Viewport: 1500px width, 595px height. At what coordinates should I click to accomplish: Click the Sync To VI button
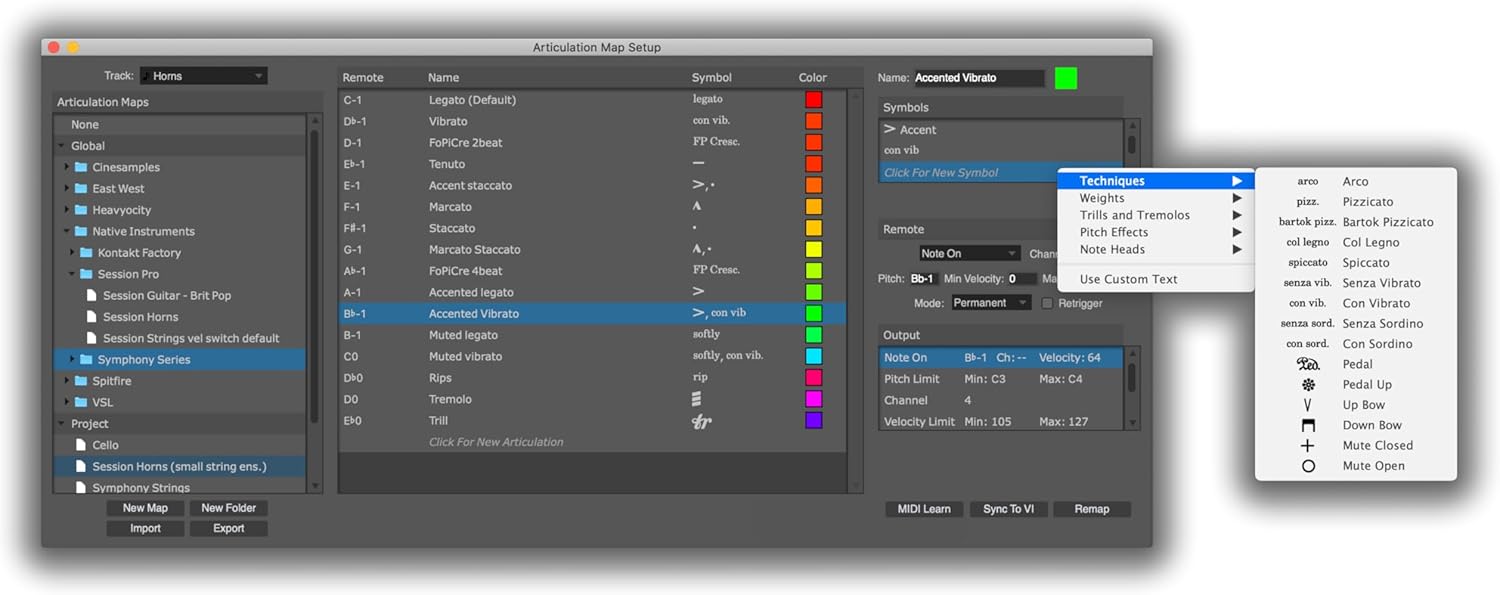tap(1008, 509)
